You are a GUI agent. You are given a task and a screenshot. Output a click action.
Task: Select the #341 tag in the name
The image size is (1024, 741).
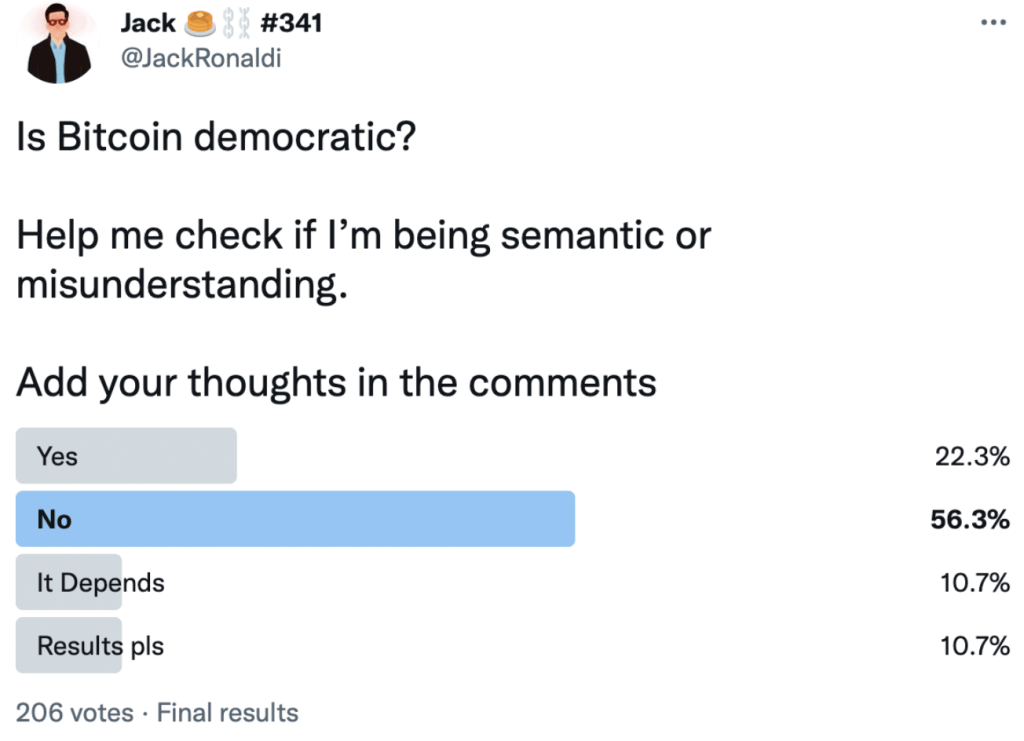pos(291,22)
